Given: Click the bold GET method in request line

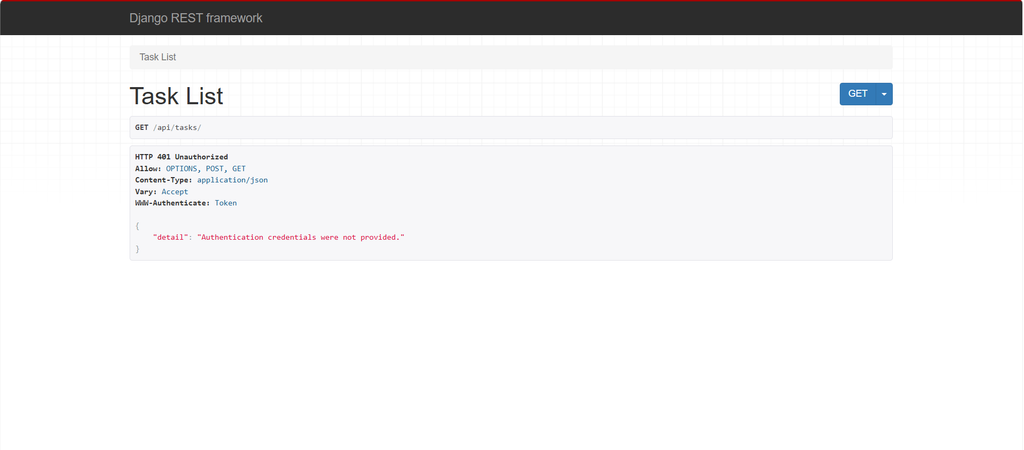Looking at the screenshot, I should tap(142, 127).
